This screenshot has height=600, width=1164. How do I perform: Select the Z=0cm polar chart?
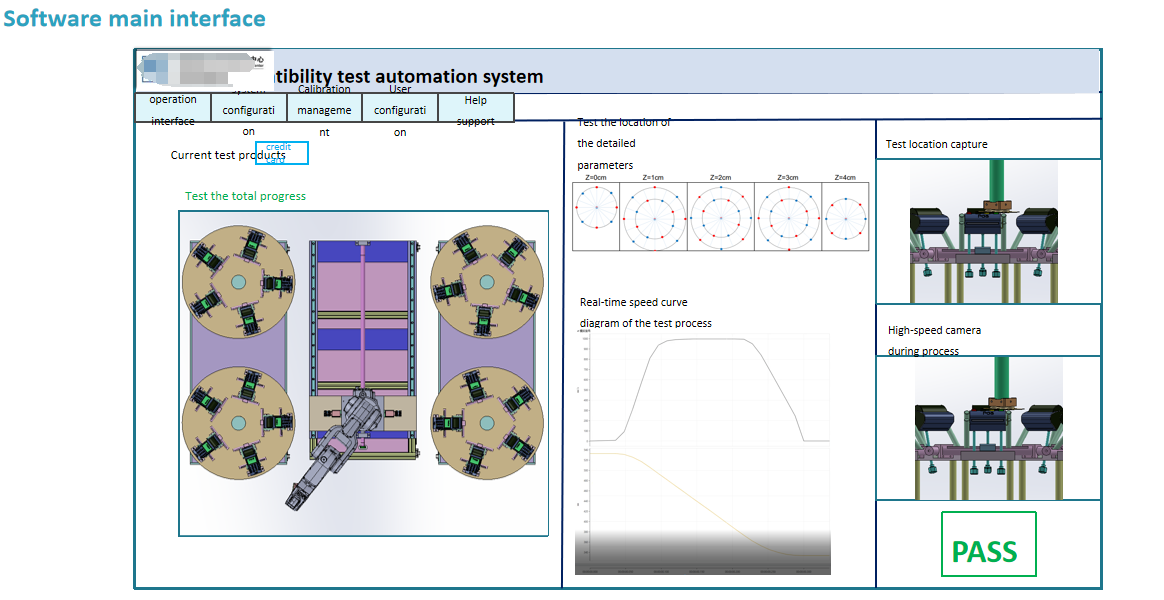pos(596,216)
